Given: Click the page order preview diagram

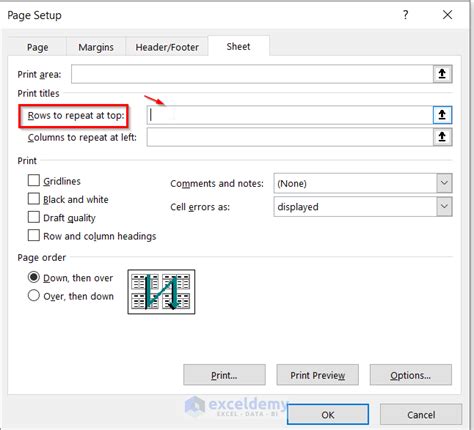Looking at the screenshot, I should pos(161,292).
